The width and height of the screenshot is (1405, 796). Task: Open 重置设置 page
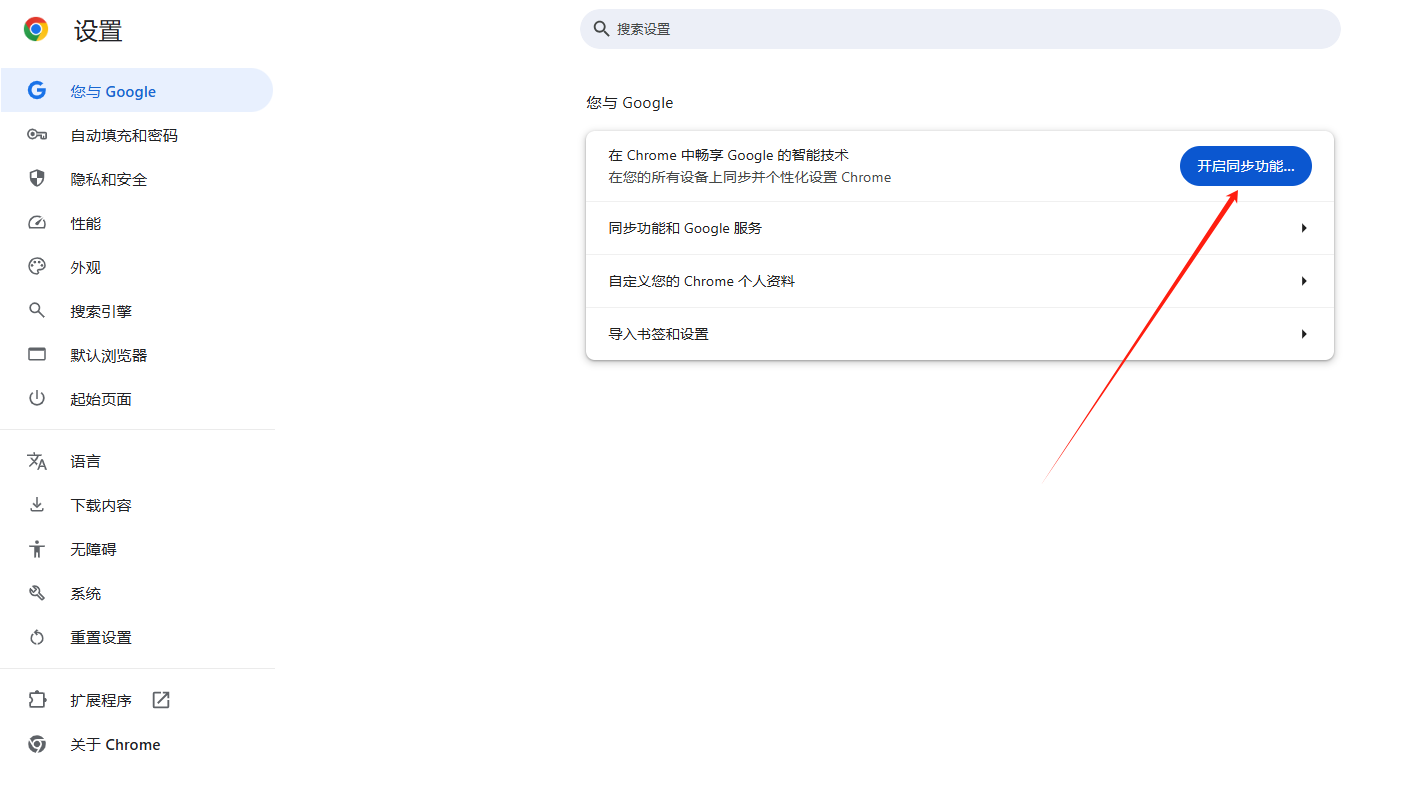[x=136, y=637]
